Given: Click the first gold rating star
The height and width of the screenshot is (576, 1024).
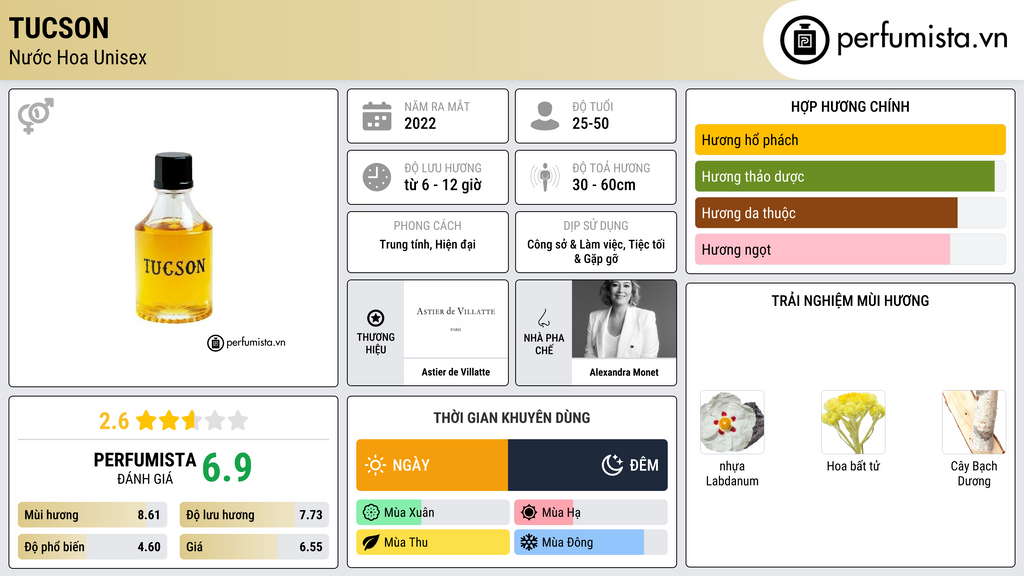Looking at the screenshot, I should coord(146,420).
